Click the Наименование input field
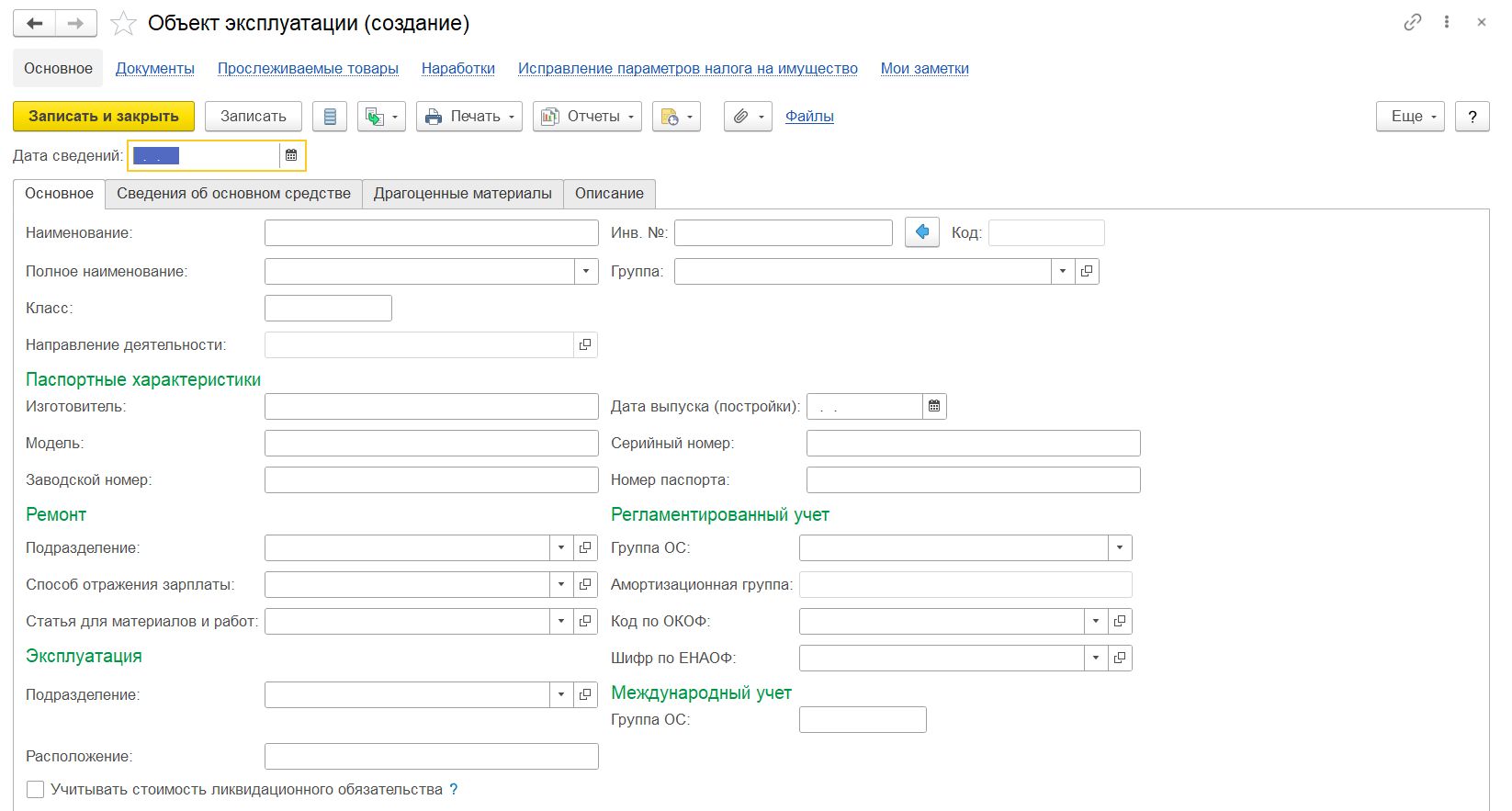Viewport: 1512px width, 811px height. pos(431,233)
